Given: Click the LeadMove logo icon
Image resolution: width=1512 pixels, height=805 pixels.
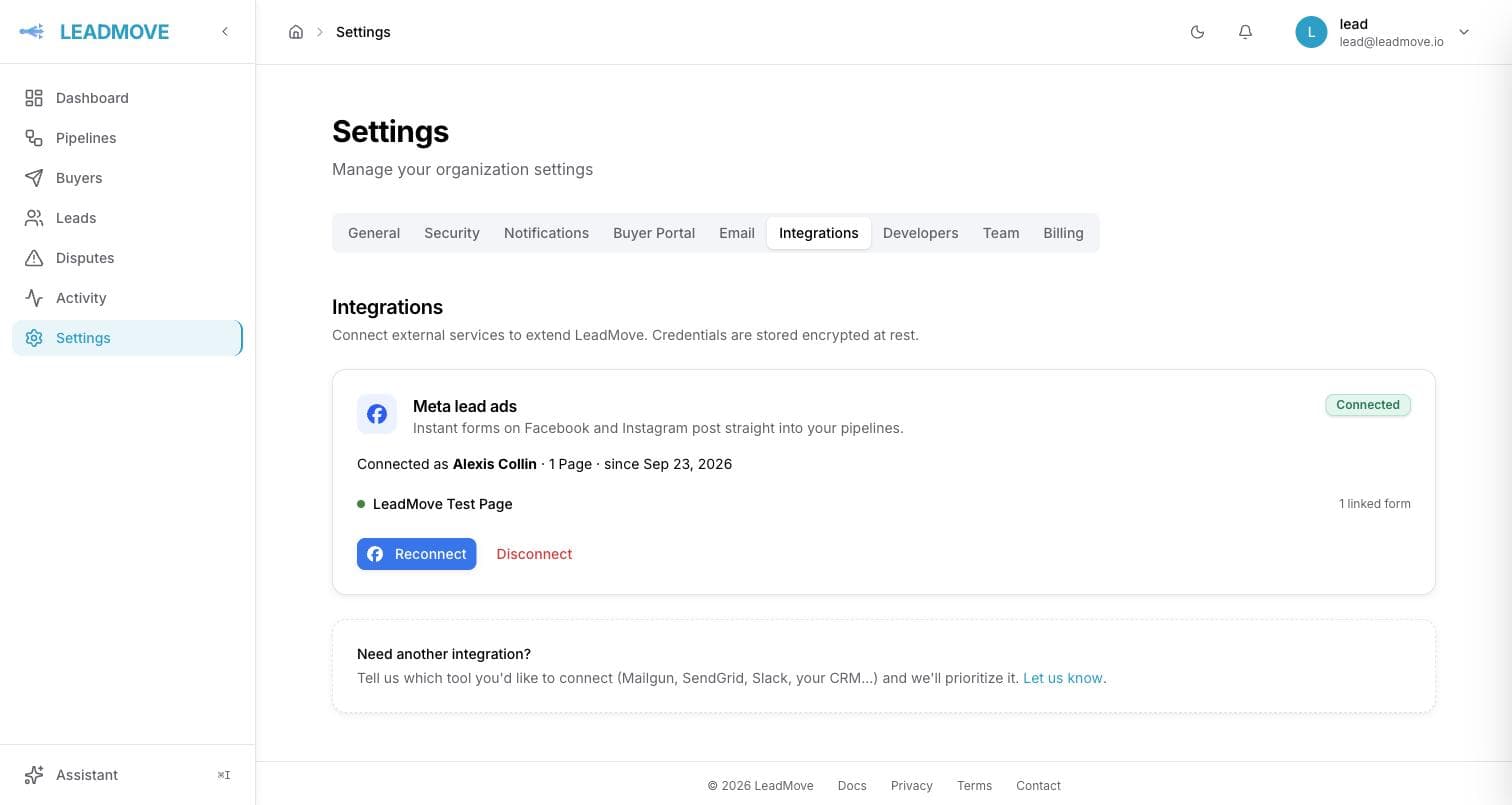Looking at the screenshot, I should pos(32,32).
